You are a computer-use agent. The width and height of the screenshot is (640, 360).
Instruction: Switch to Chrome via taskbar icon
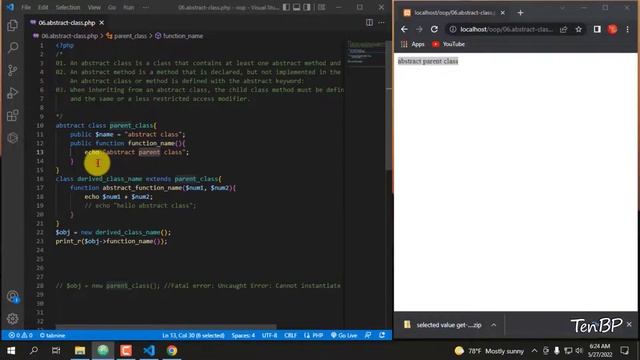click(x=172, y=351)
